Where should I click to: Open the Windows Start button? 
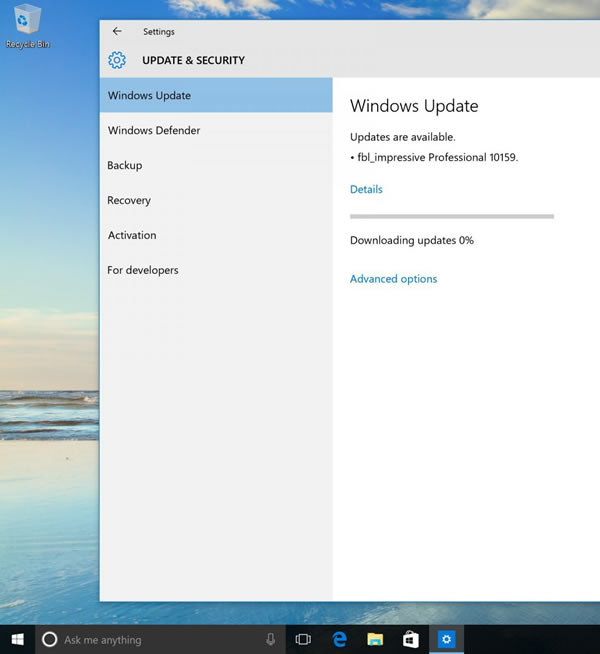(18, 639)
